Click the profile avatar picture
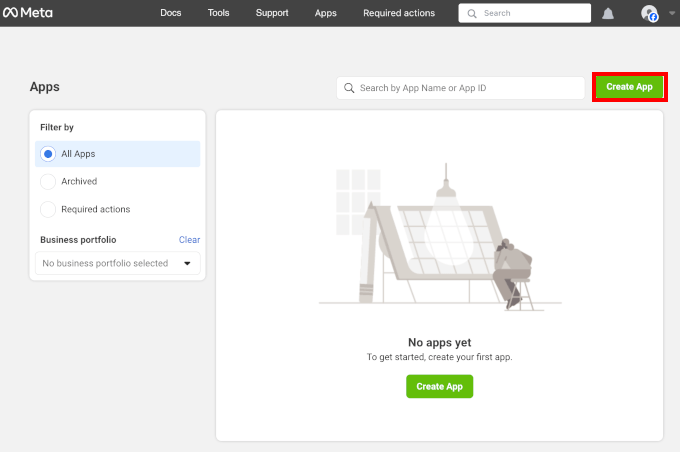Image resolution: width=680 pixels, height=452 pixels. tap(649, 13)
